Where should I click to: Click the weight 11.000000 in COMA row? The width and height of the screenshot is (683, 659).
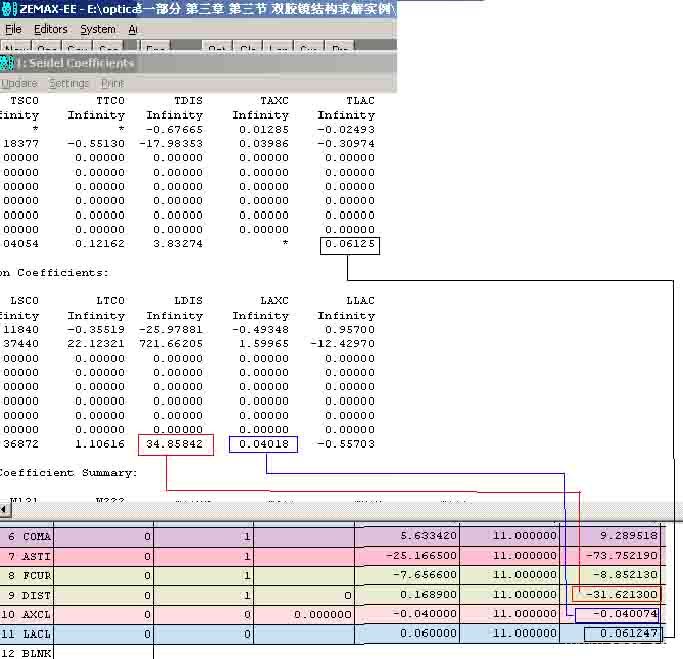pyautogui.click(x=510, y=535)
